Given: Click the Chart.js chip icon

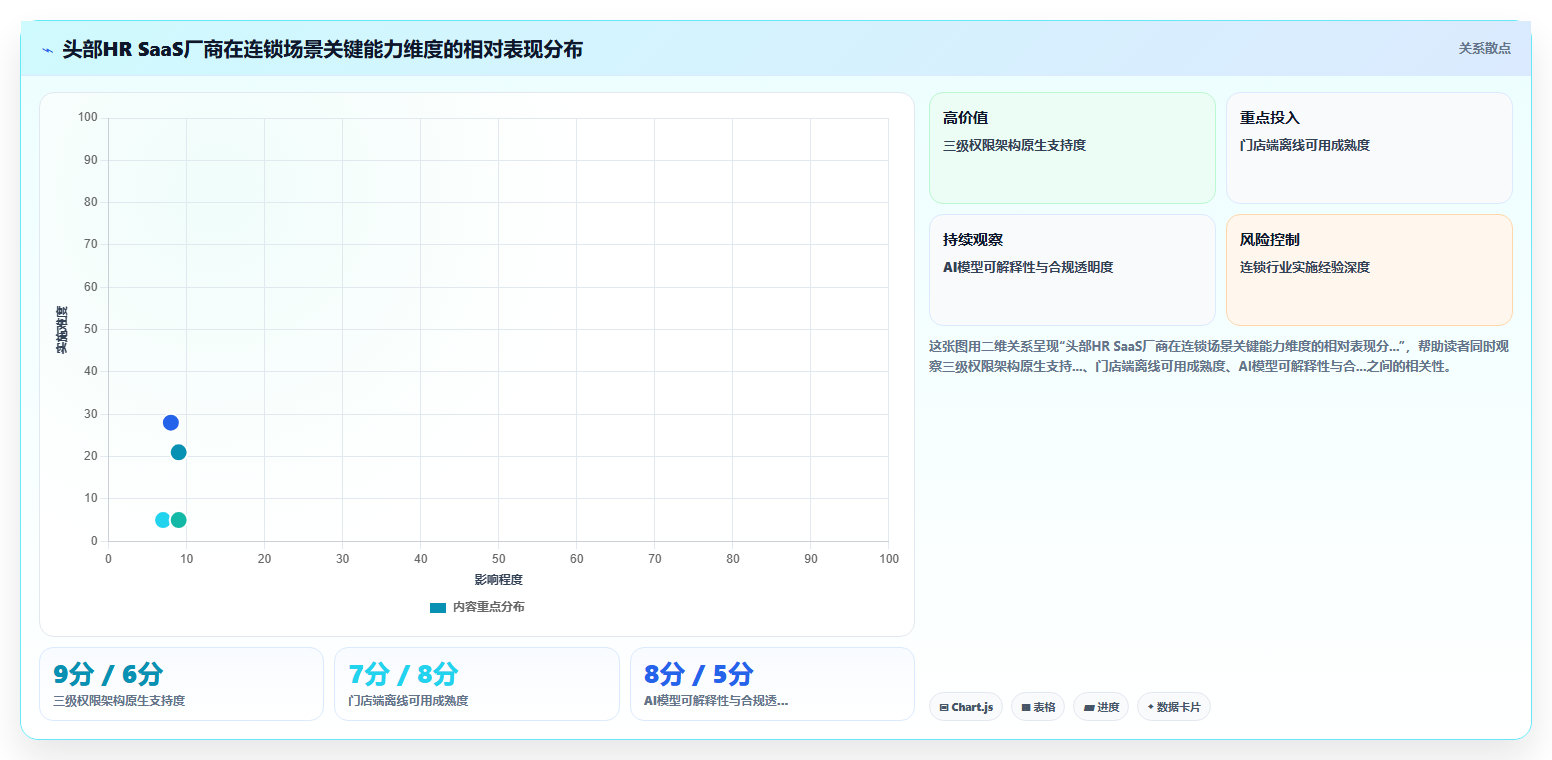Looking at the screenshot, I should (944, 707).
